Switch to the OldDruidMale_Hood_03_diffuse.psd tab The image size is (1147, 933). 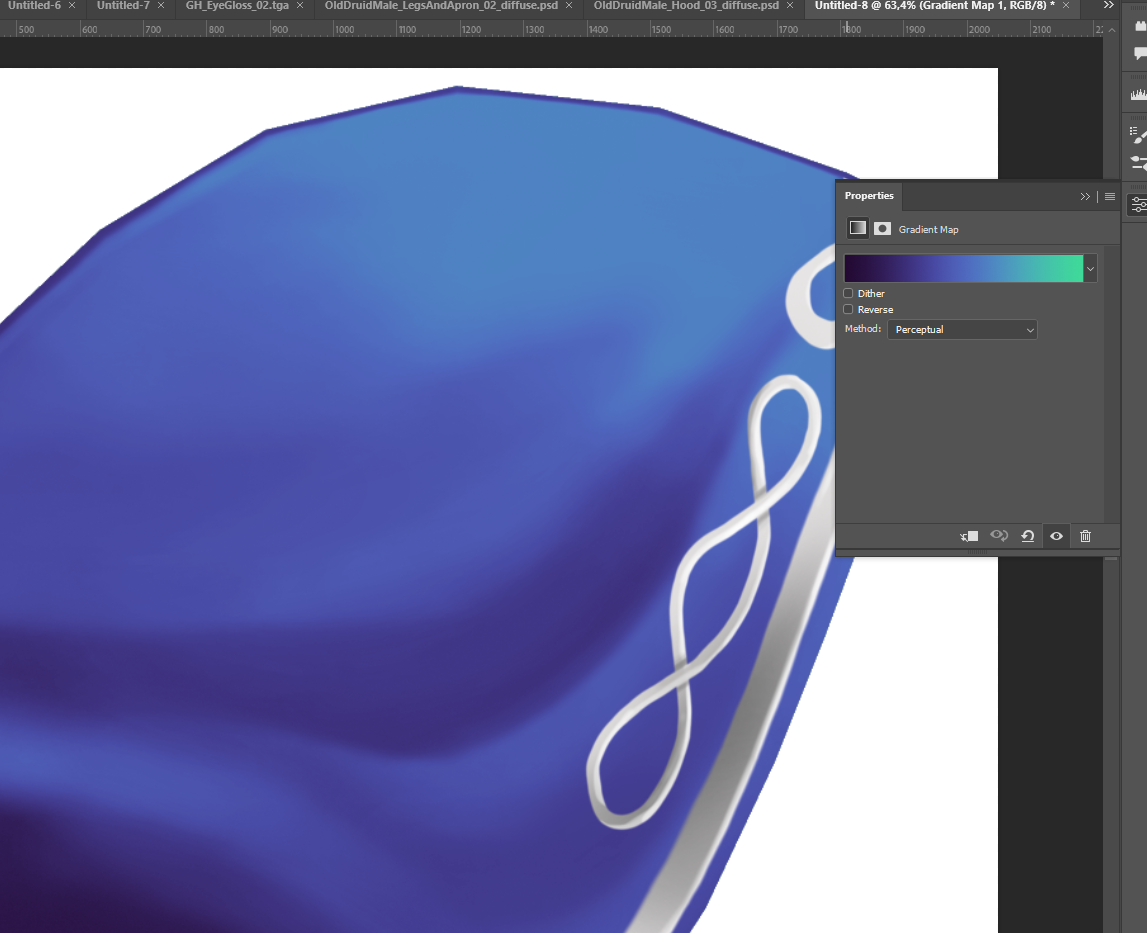coord(685,5)
